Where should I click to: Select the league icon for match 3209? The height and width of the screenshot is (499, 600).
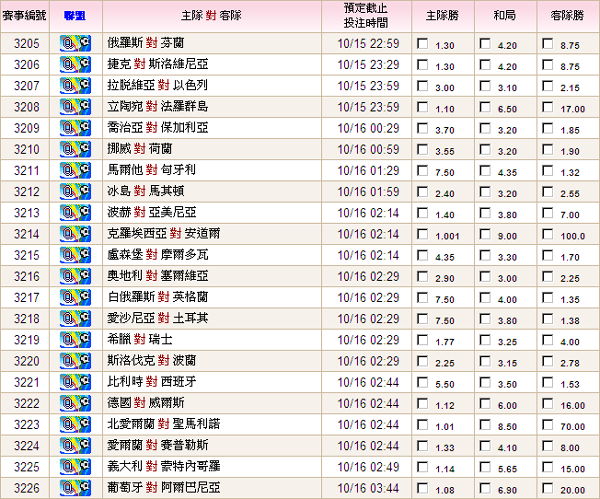(75, 128)
